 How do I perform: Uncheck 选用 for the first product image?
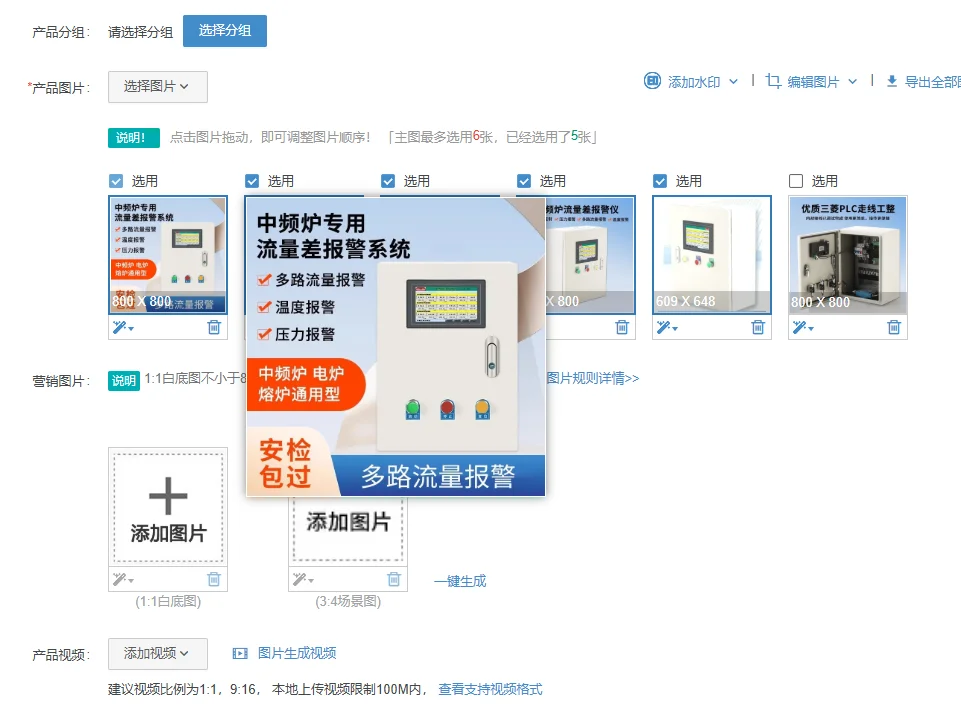pos(116,181)
